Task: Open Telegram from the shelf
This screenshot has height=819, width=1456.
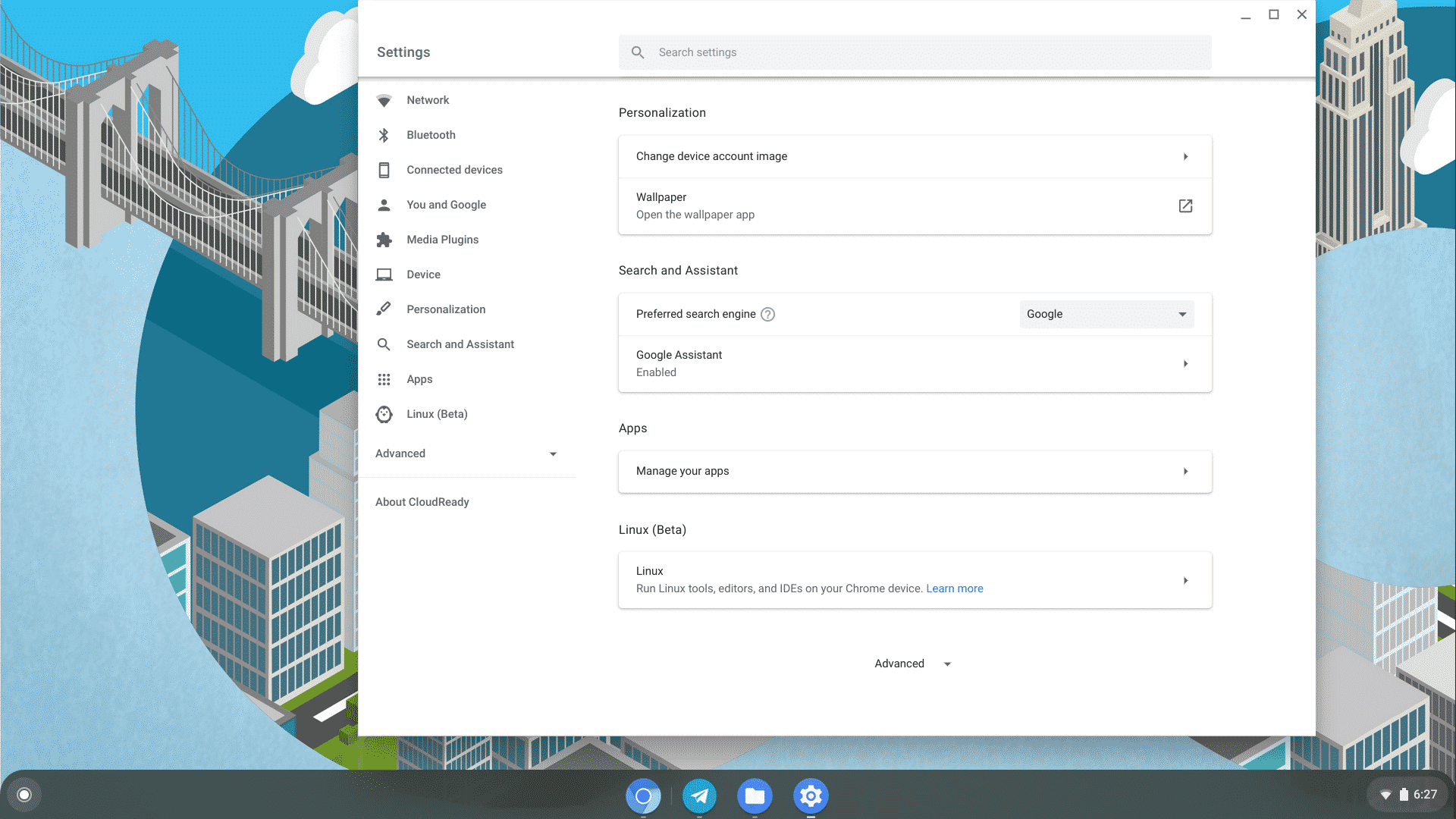Action: (x=699, y=795)
